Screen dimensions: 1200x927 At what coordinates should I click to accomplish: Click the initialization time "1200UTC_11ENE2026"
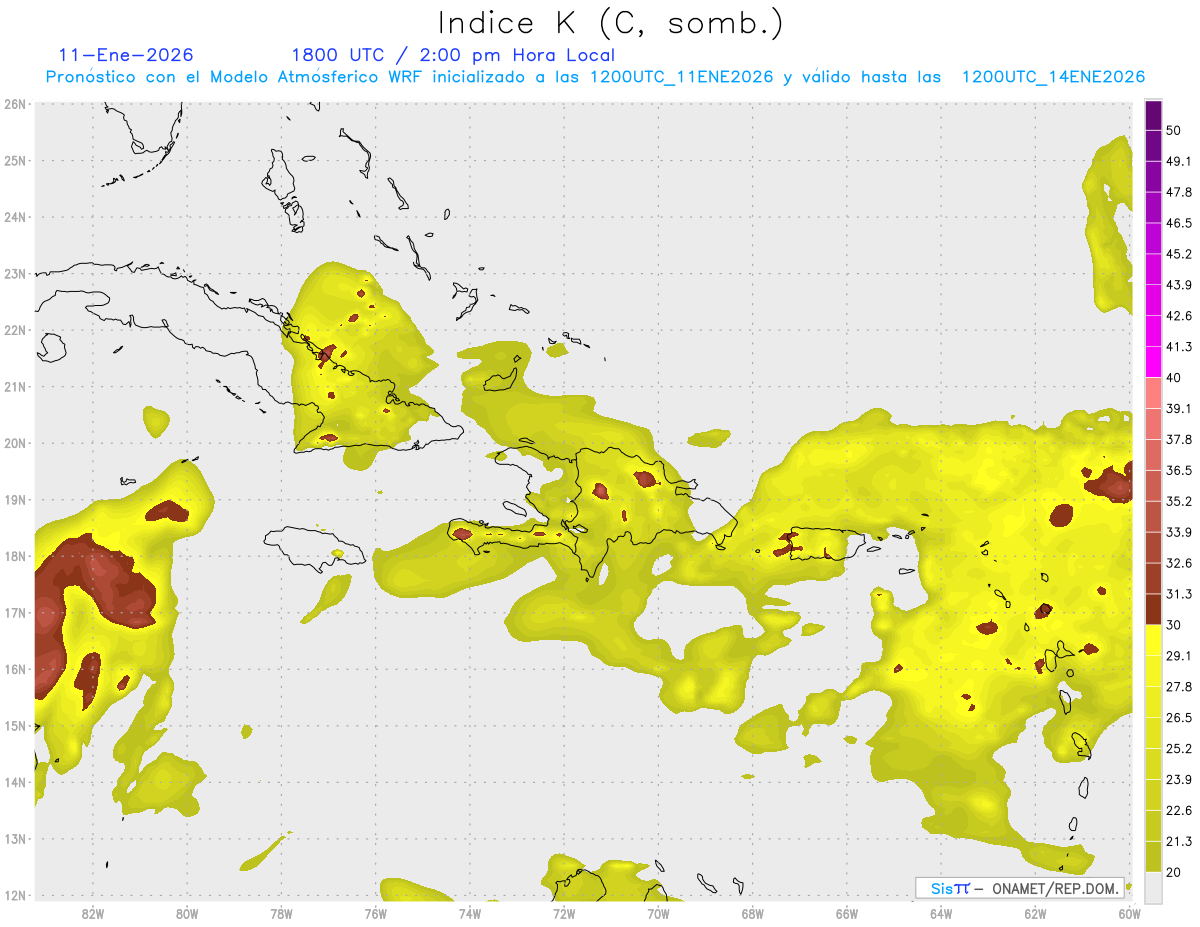[x=682, y=77]
